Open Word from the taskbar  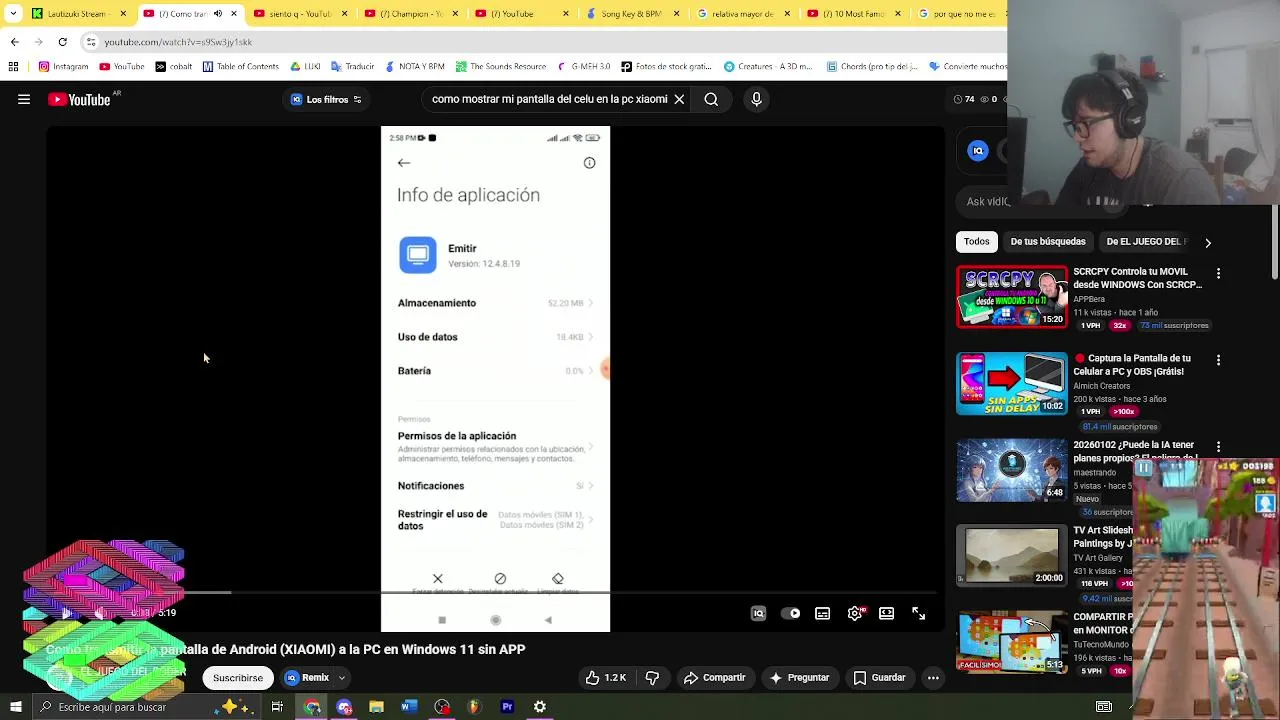[x=409, y=707]
